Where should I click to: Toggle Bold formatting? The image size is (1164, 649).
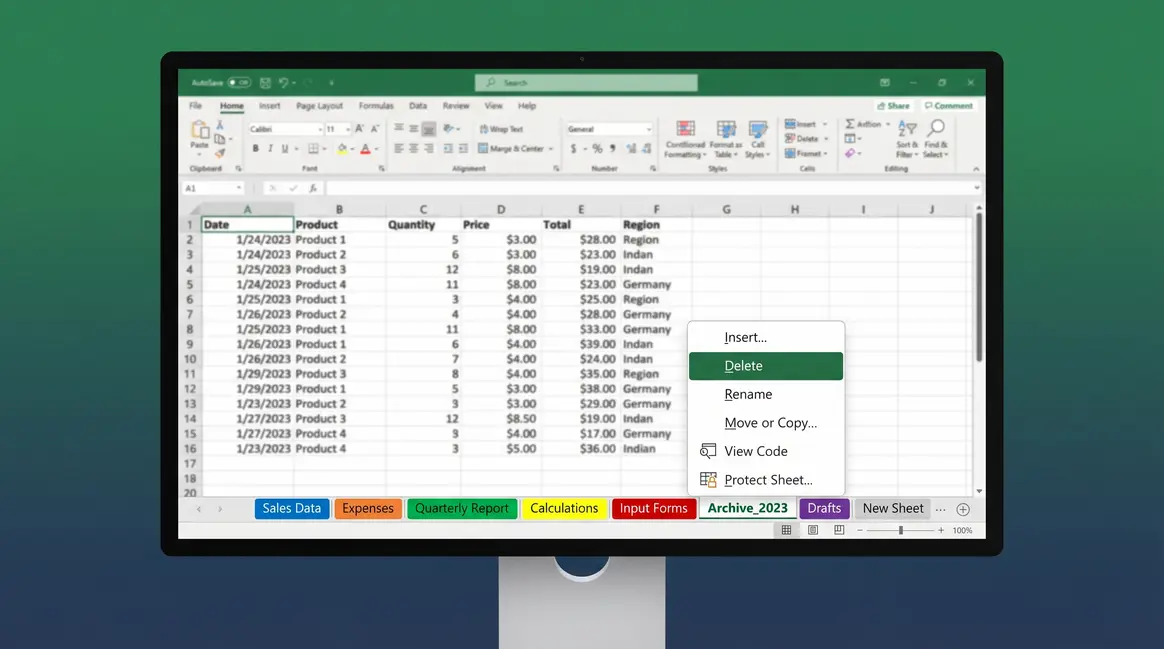pyautogui.click(x=255, y=149)
